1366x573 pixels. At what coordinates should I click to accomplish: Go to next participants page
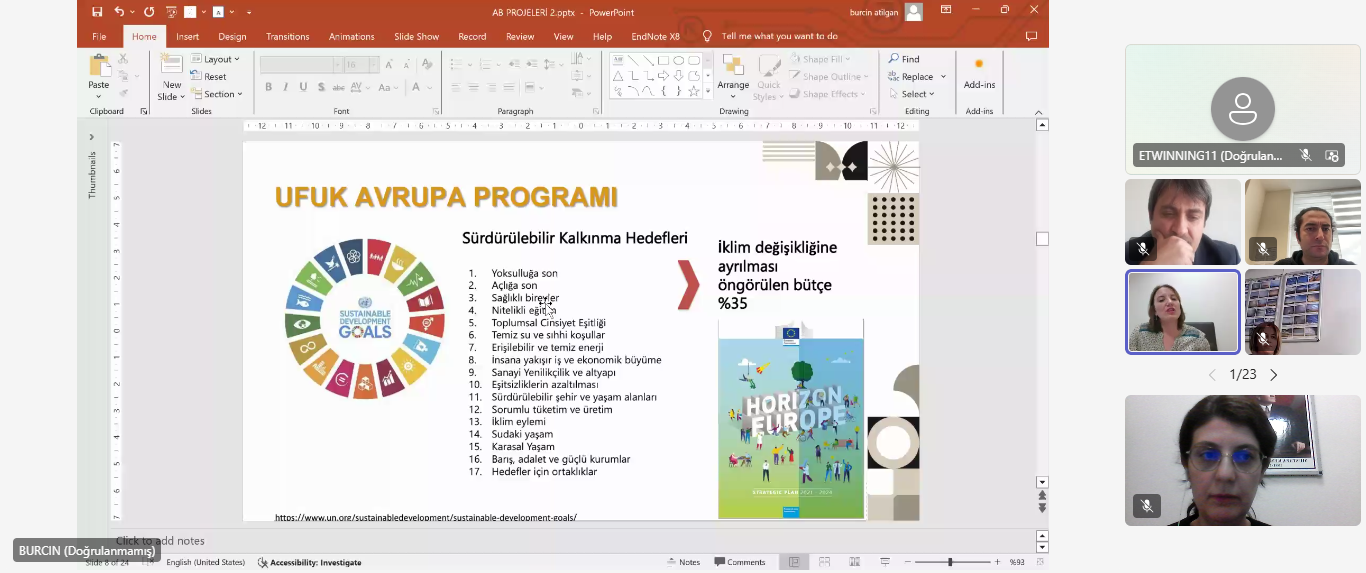point(1274,375)
